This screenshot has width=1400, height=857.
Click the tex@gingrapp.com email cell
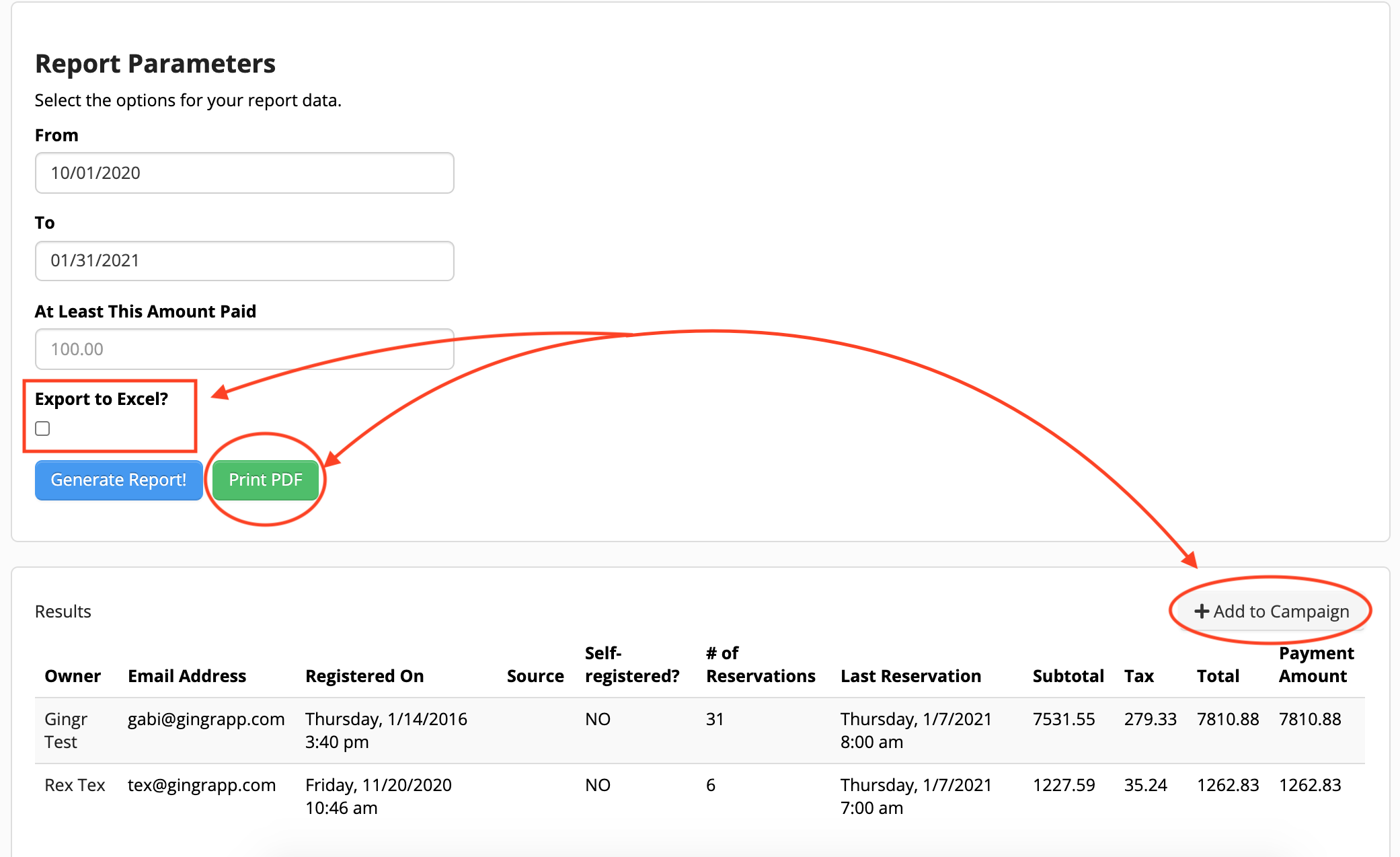click(202, 785)
